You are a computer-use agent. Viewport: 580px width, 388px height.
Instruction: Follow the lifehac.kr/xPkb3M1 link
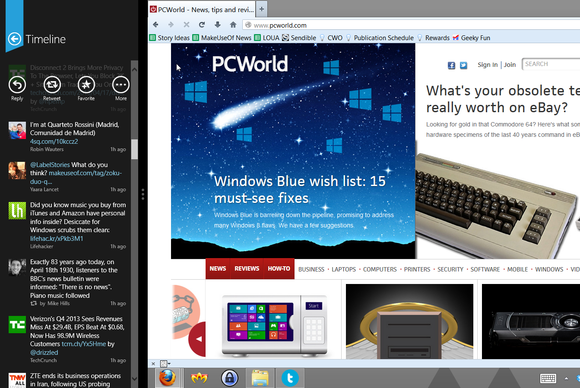[57, 238]
